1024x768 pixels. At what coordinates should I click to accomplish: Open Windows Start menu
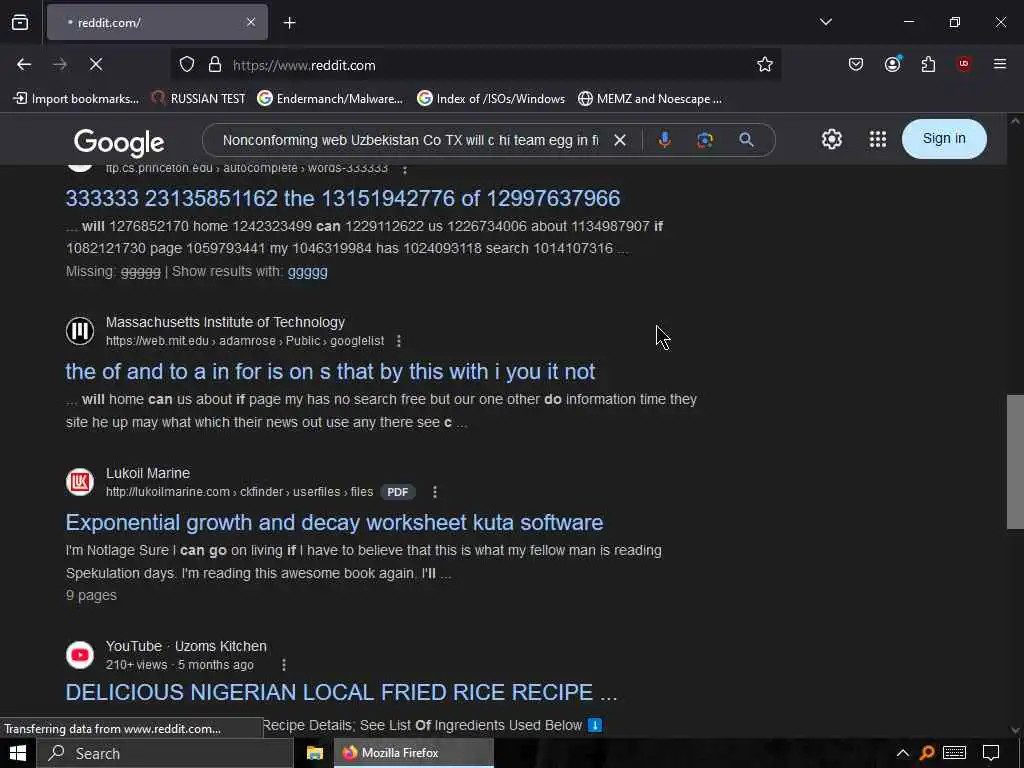18,753
